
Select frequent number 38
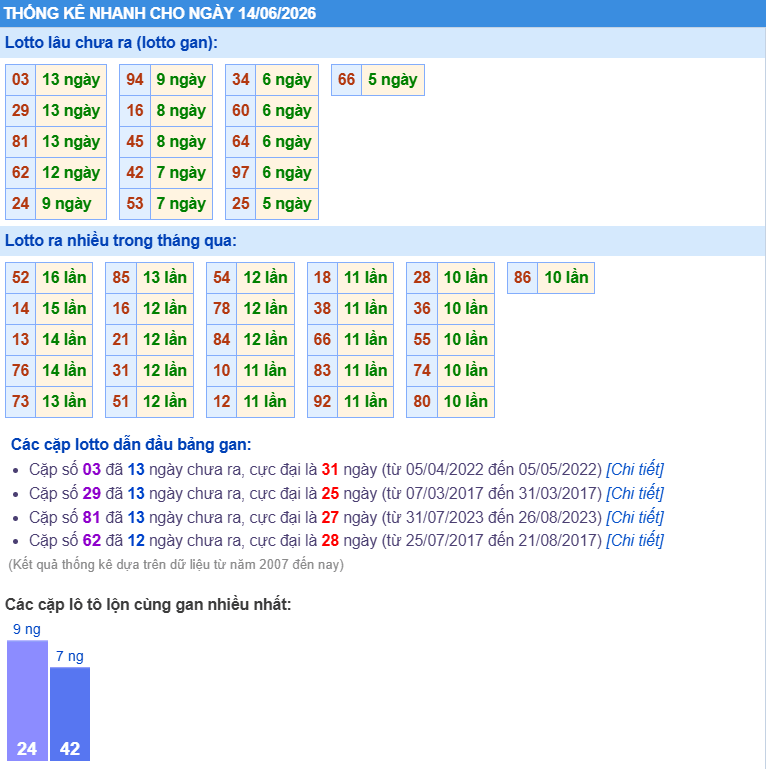[x=323, y=308]
